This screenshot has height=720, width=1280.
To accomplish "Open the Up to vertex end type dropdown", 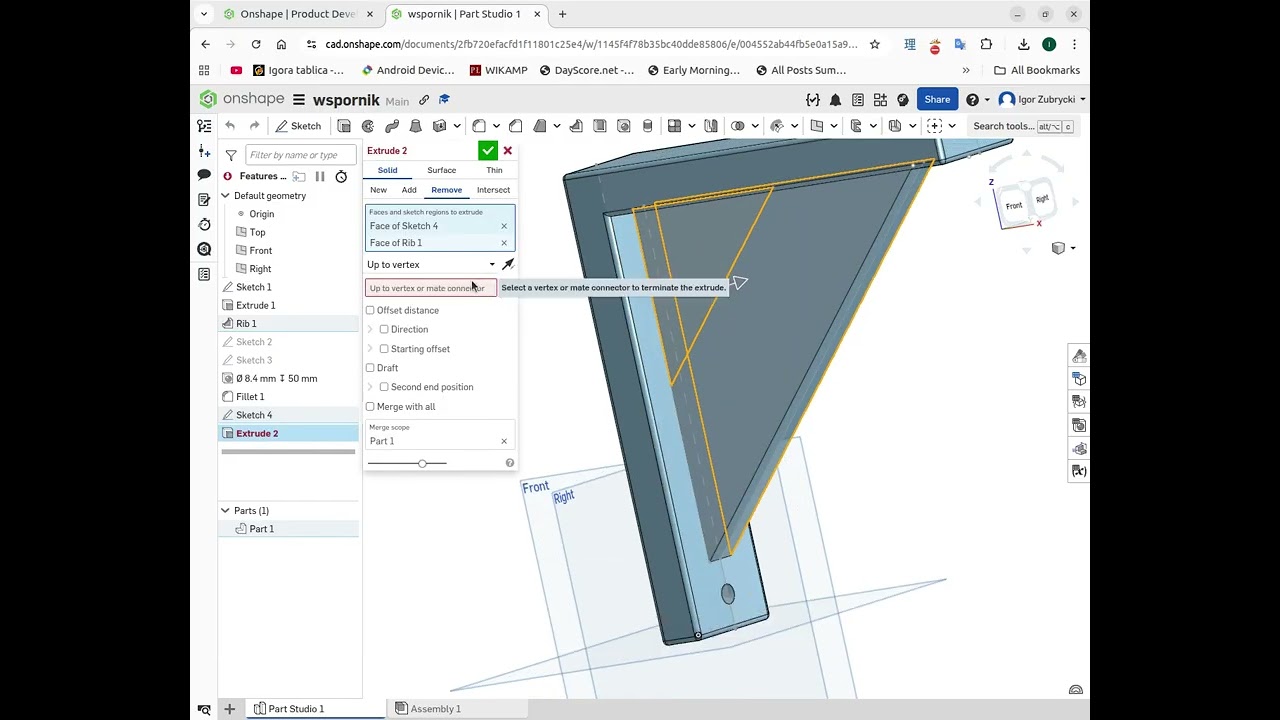I will pyautogui.click(x=431, y=265).
